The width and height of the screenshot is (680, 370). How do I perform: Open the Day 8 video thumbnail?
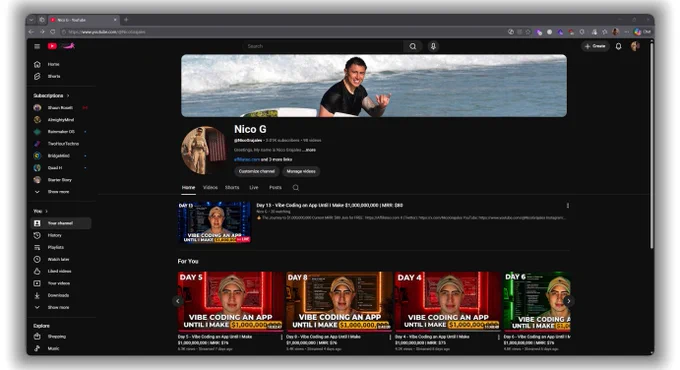click(339, 301)
